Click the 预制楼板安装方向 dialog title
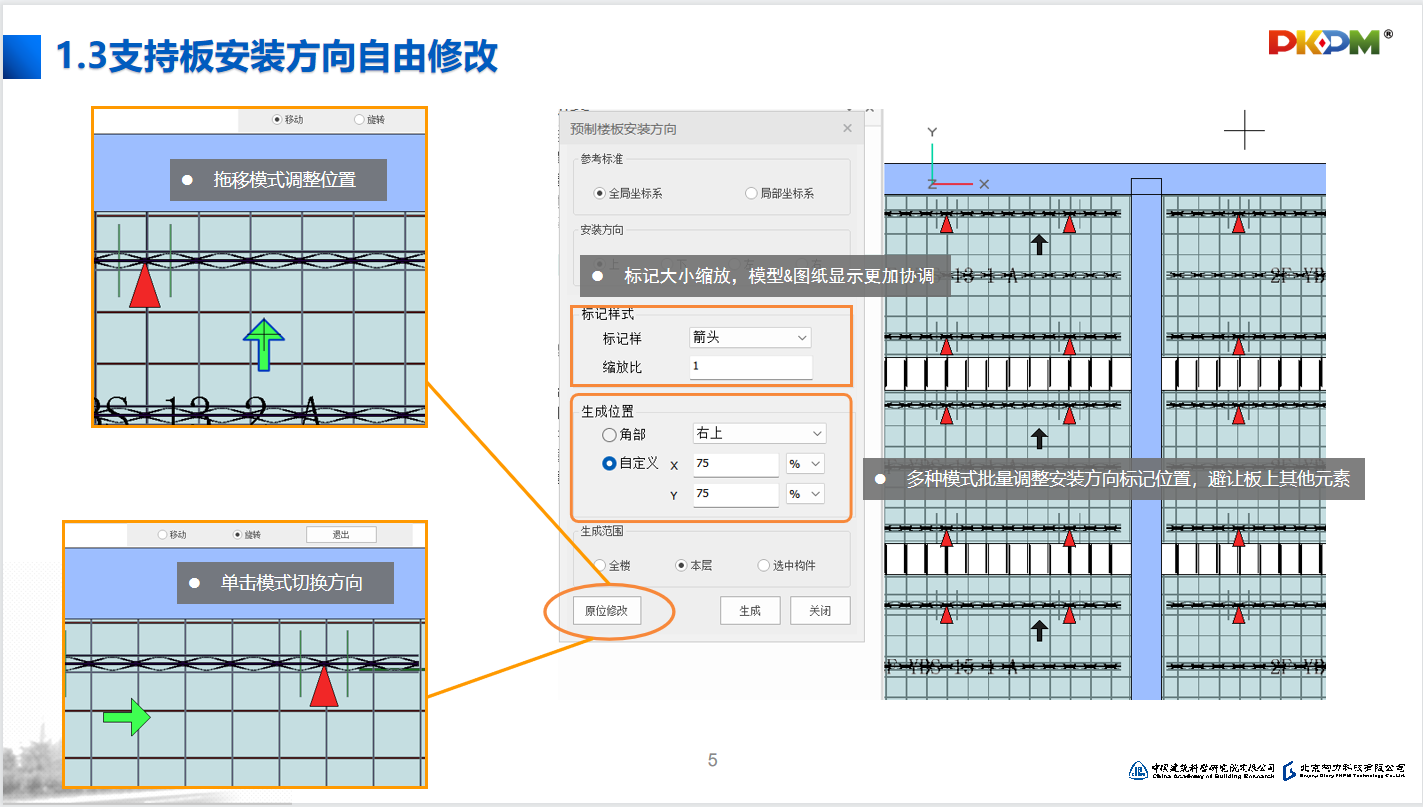 click(x=623, y=129)
